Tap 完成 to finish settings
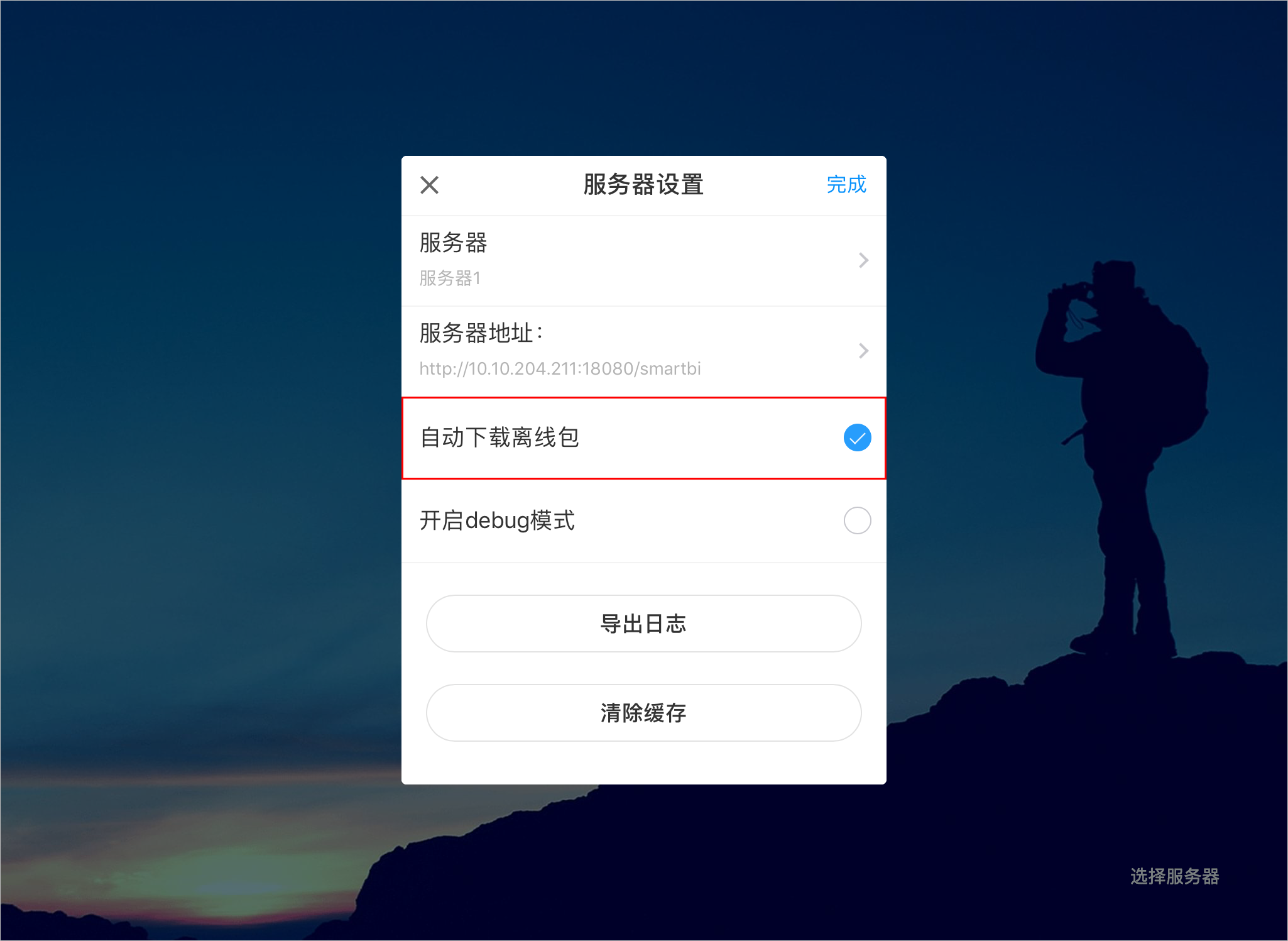This screenshot has width=1288, height=941. pyautogui.click(x=846, y=185)
